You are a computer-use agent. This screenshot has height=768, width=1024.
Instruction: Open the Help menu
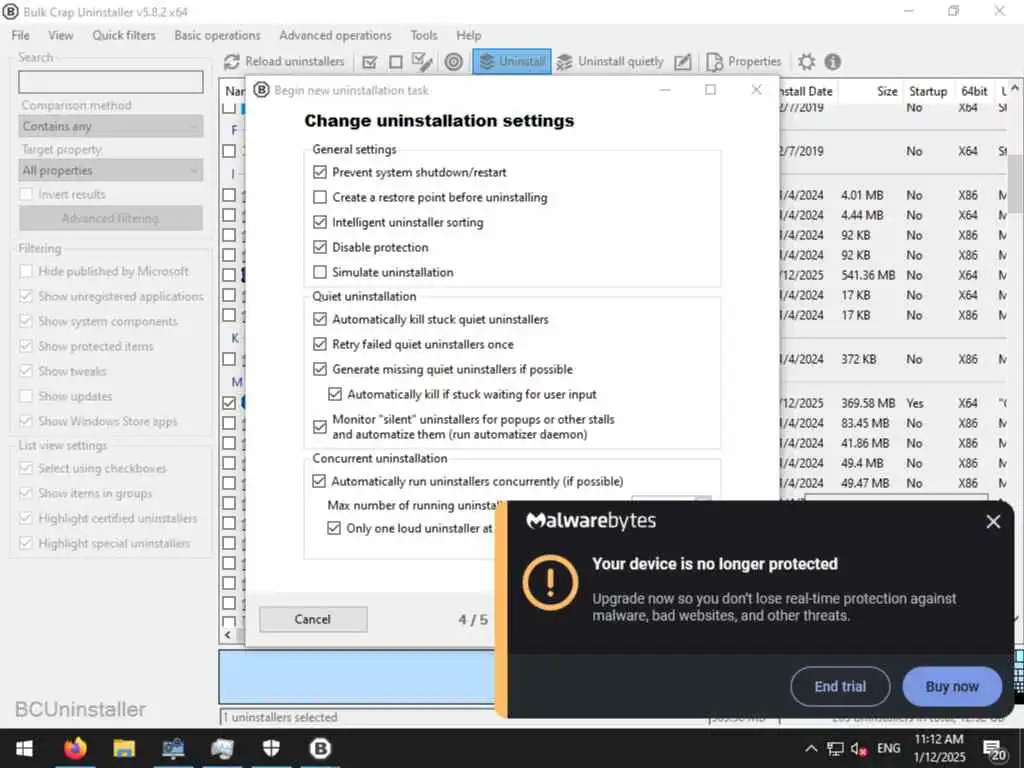coord(469,35)
